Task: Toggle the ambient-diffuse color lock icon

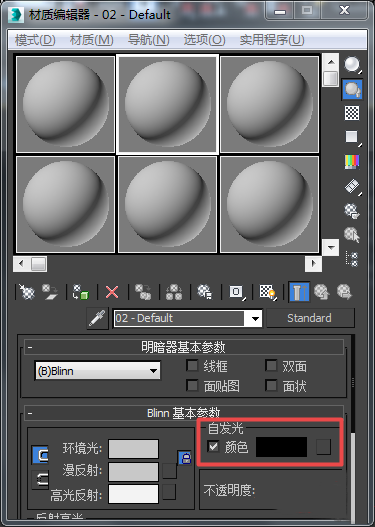Action: click(x=185, y=458)
